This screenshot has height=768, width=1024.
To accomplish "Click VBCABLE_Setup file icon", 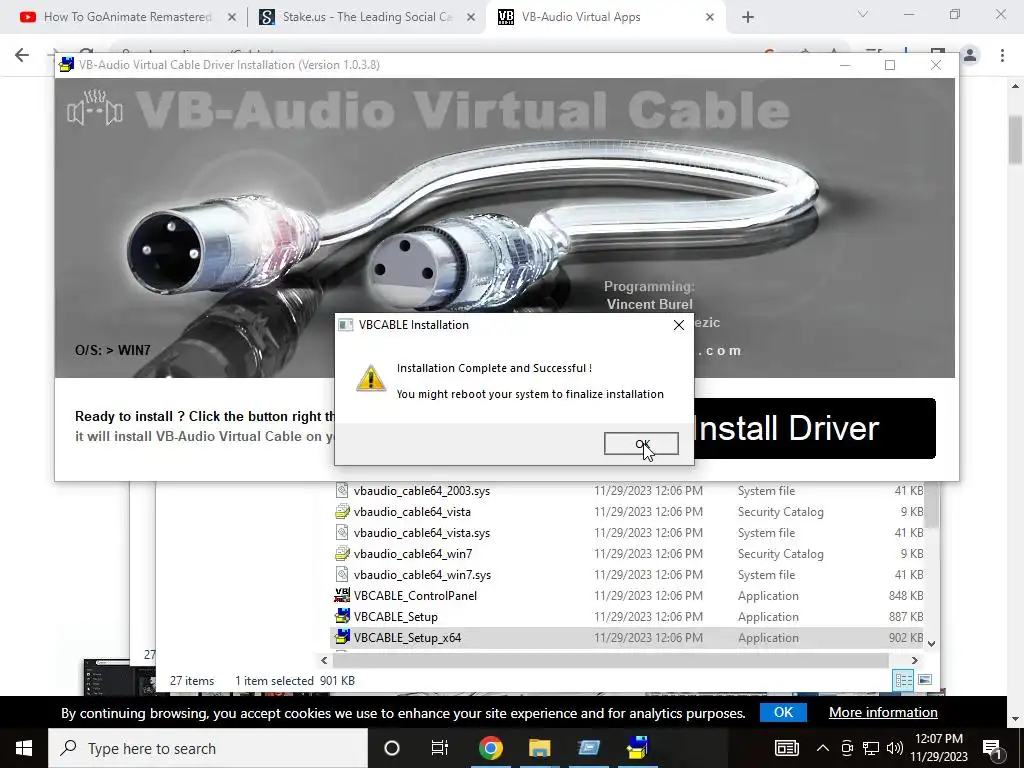I will pos(342,616).
